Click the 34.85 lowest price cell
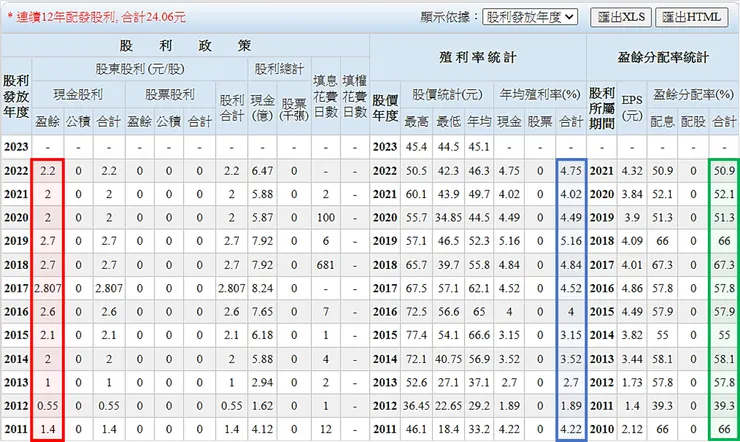 click(x=448, y=218)
